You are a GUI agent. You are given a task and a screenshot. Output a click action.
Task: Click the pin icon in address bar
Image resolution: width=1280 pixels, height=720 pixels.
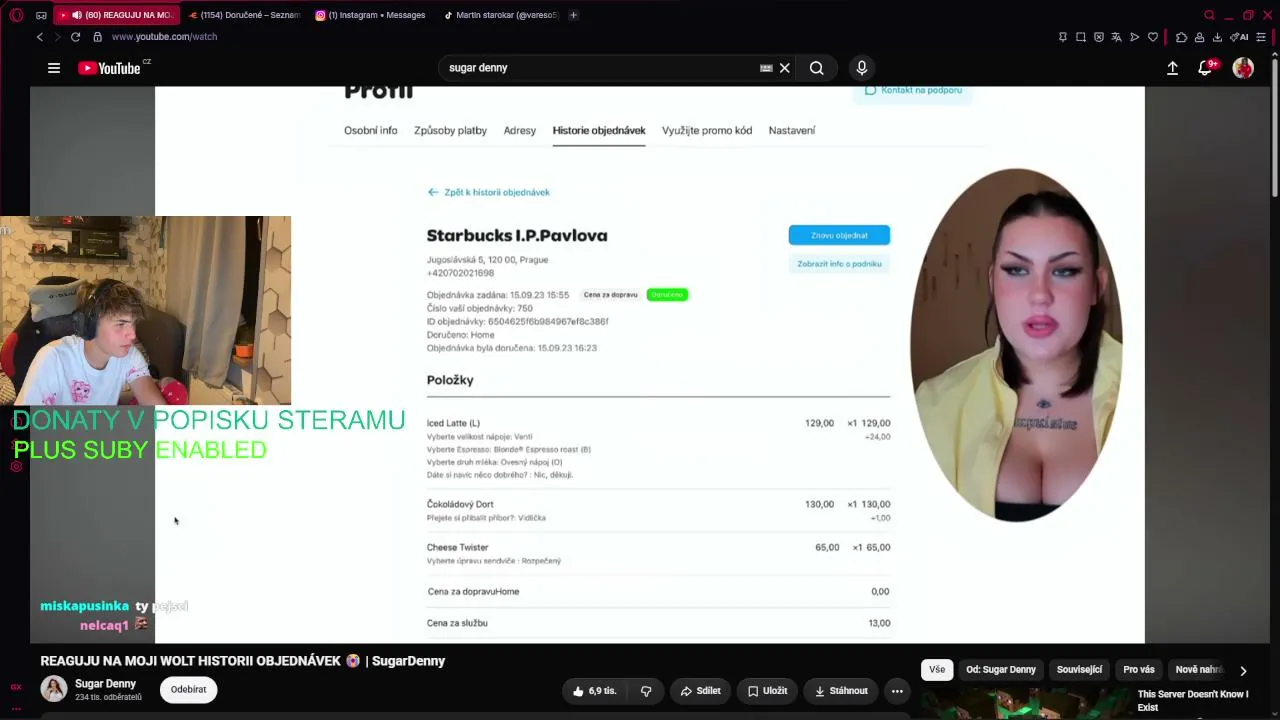1062,37
